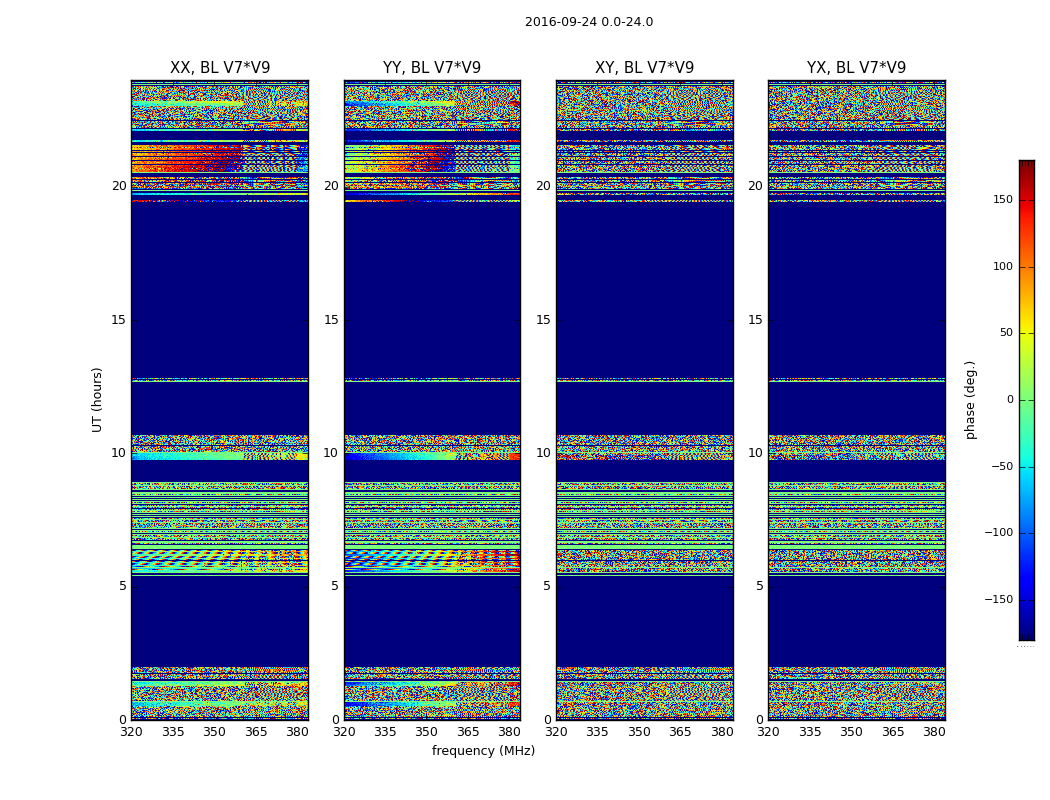
Task: Select the −150 tick label on the colorbar
Action: click(997, 600)
